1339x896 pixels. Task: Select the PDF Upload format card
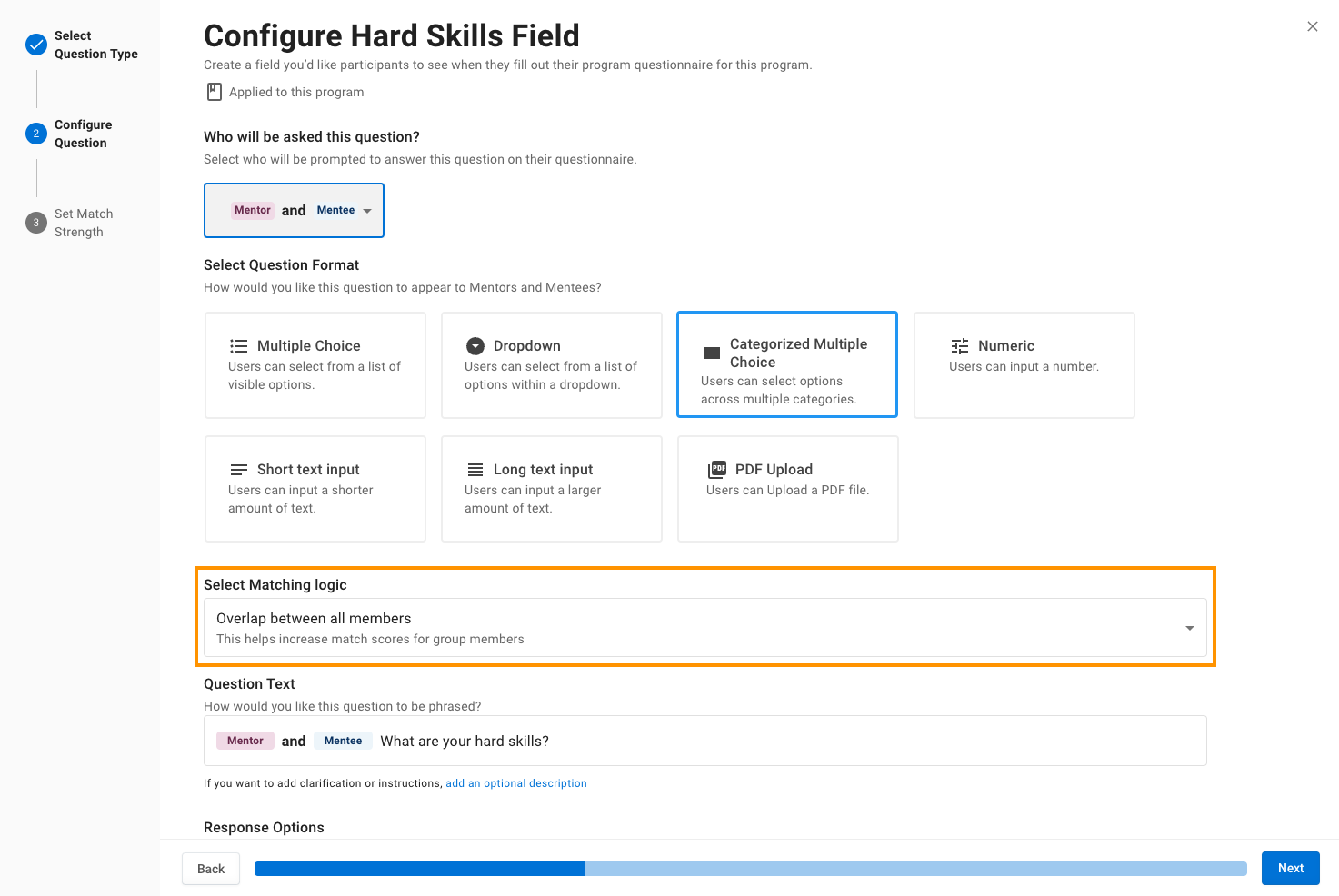(788, 489)
